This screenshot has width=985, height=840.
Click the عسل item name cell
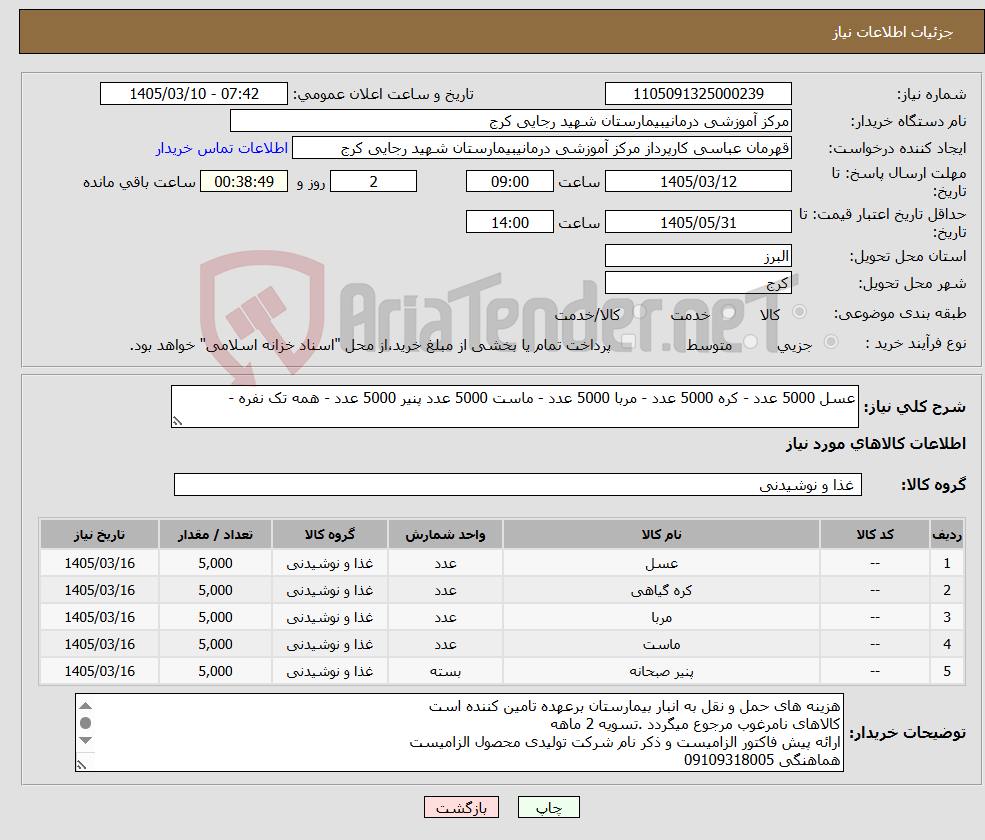click(x=661, y=563)
